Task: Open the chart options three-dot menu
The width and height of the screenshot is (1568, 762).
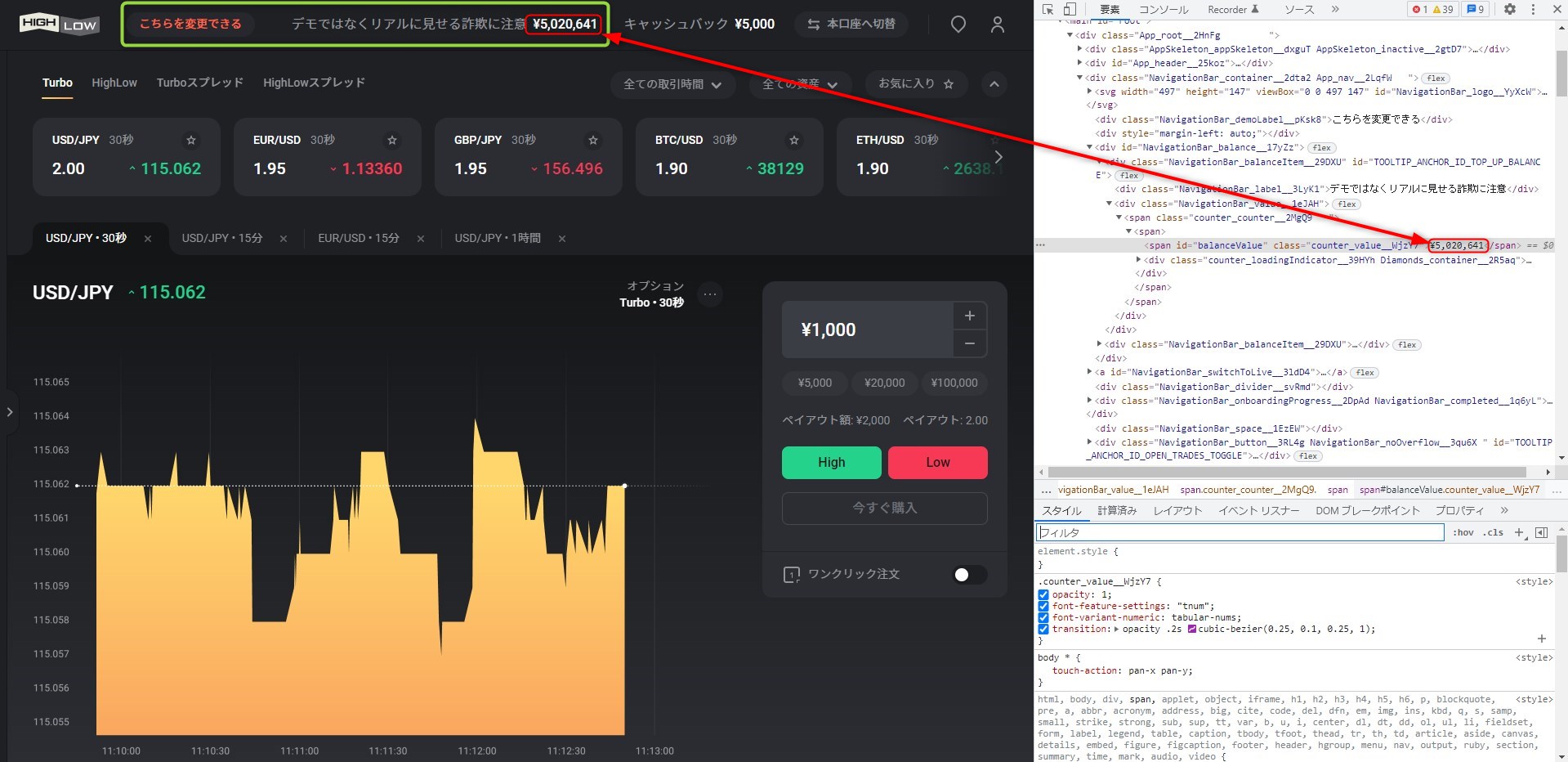Action: (710, 294)
